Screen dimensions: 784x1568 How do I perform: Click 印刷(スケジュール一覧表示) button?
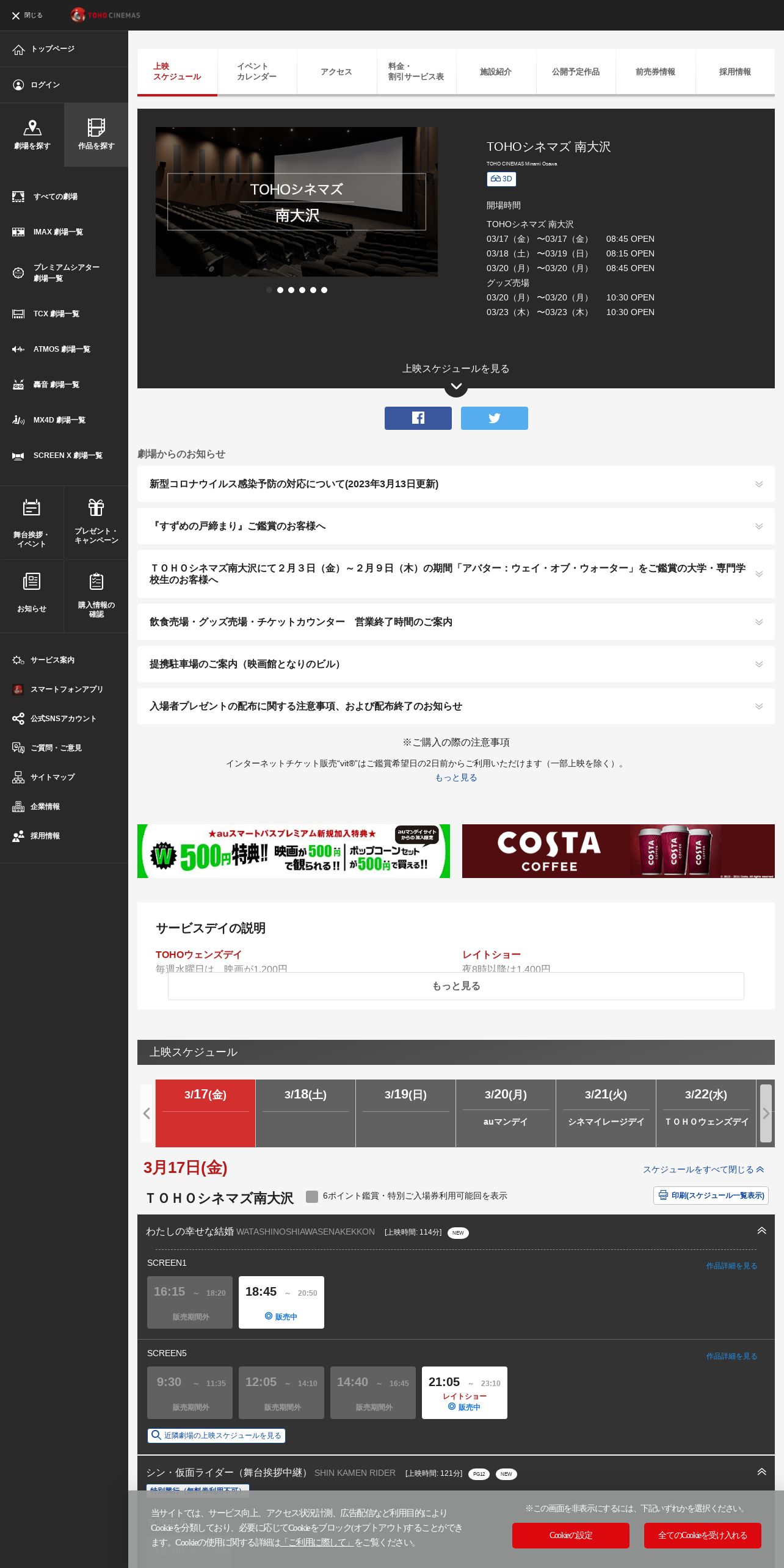click(x=711, y=1196)
